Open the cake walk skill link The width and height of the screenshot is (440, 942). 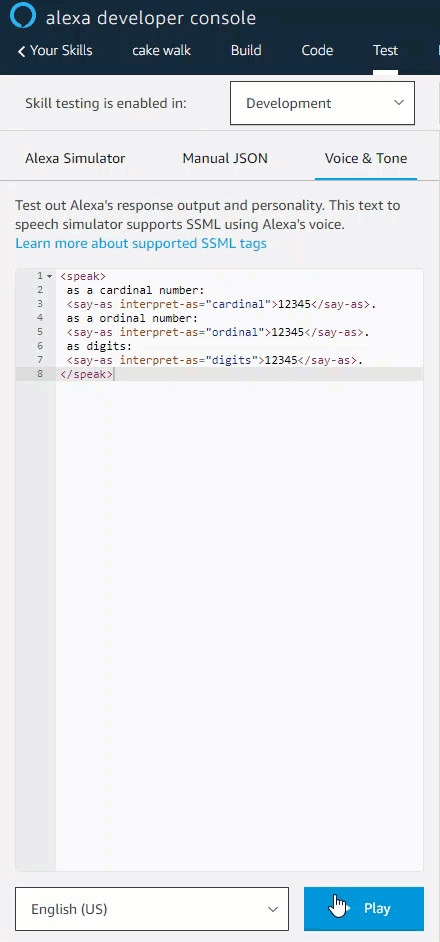pyautogui.click(x=161, y=50)
